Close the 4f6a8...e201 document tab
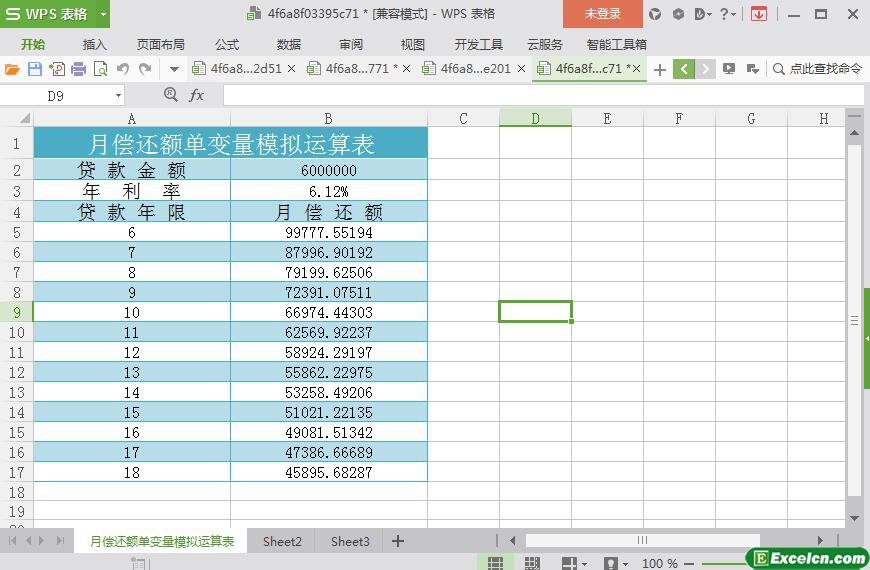Image resolution: width=870 pixels, height=570 pixels. click(522, 69)
